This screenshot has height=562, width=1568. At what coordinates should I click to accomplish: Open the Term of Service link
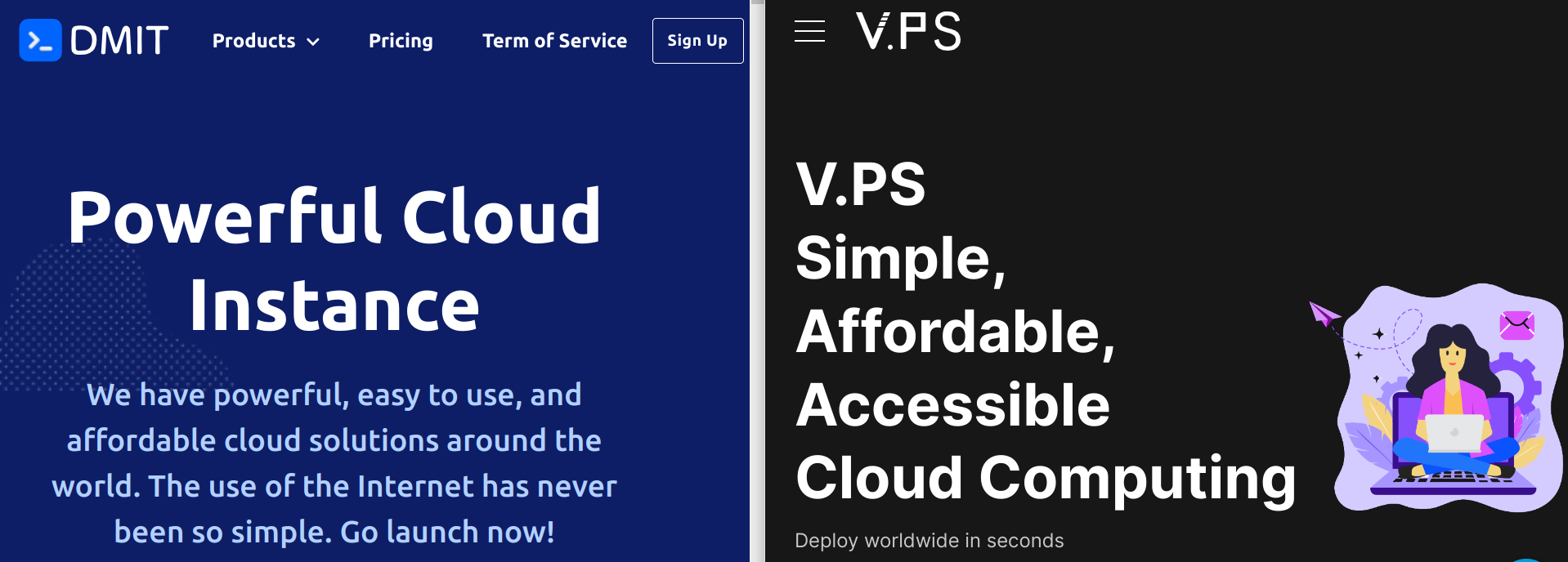coord(554,41)
